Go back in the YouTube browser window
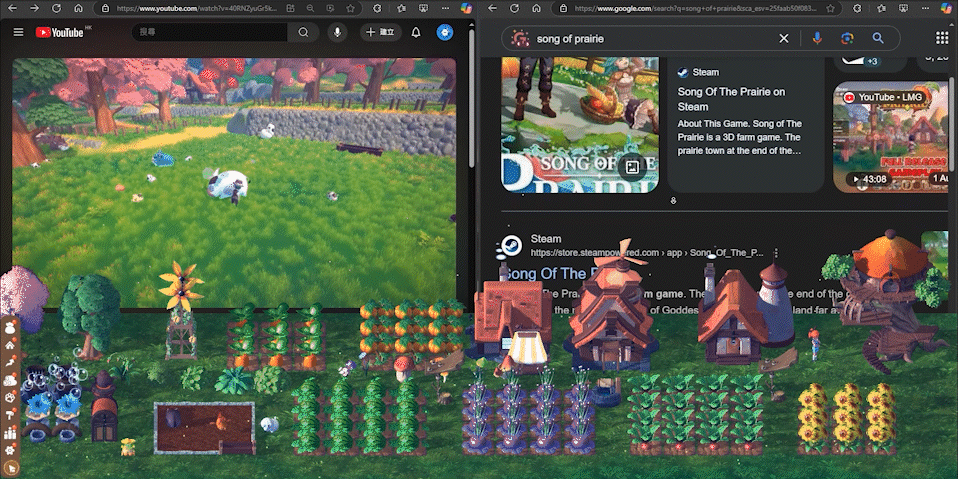The image size is (958, 479). pos(12,8)
